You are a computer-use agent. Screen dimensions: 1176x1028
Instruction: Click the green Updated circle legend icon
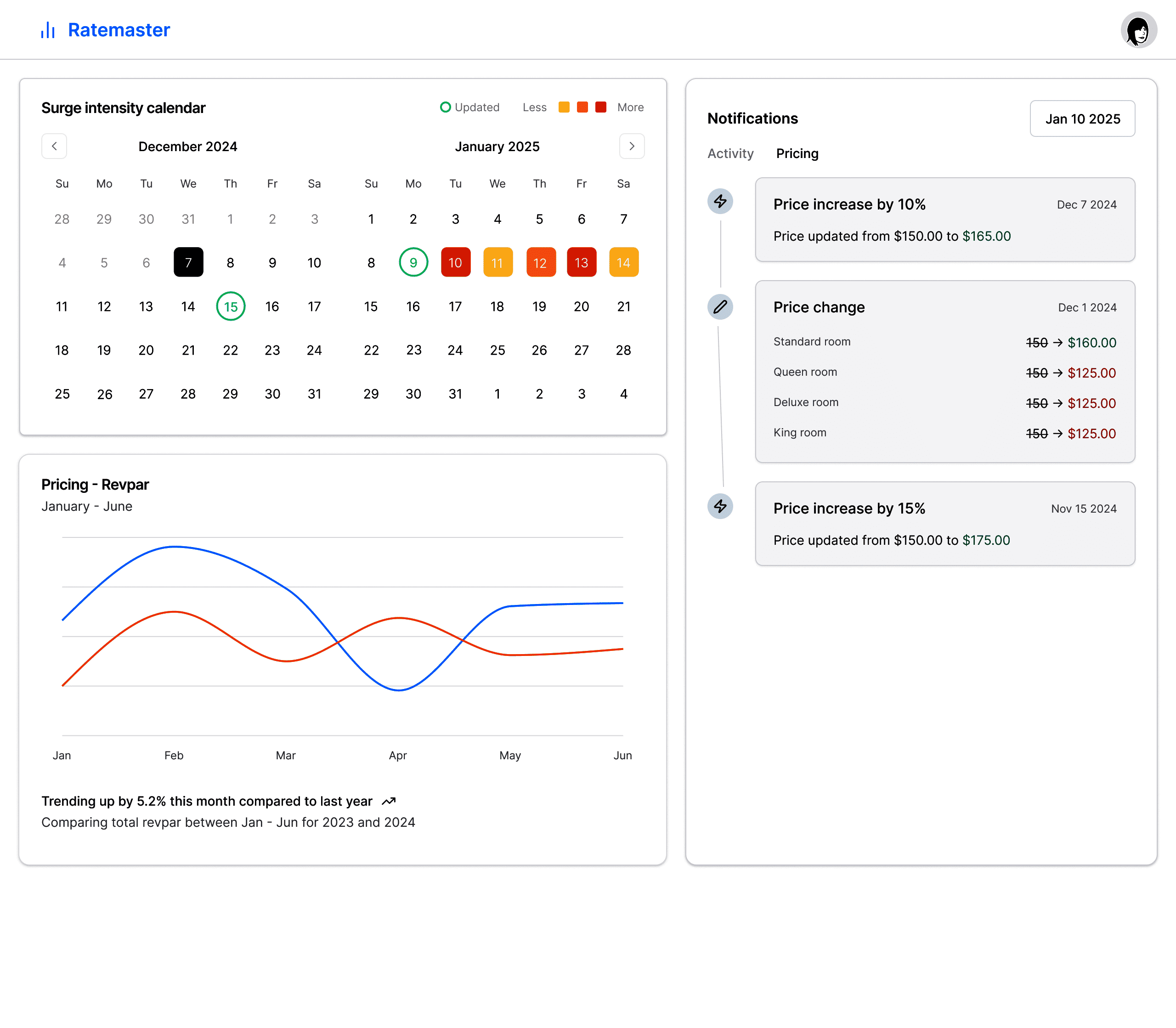click(445, 107)
